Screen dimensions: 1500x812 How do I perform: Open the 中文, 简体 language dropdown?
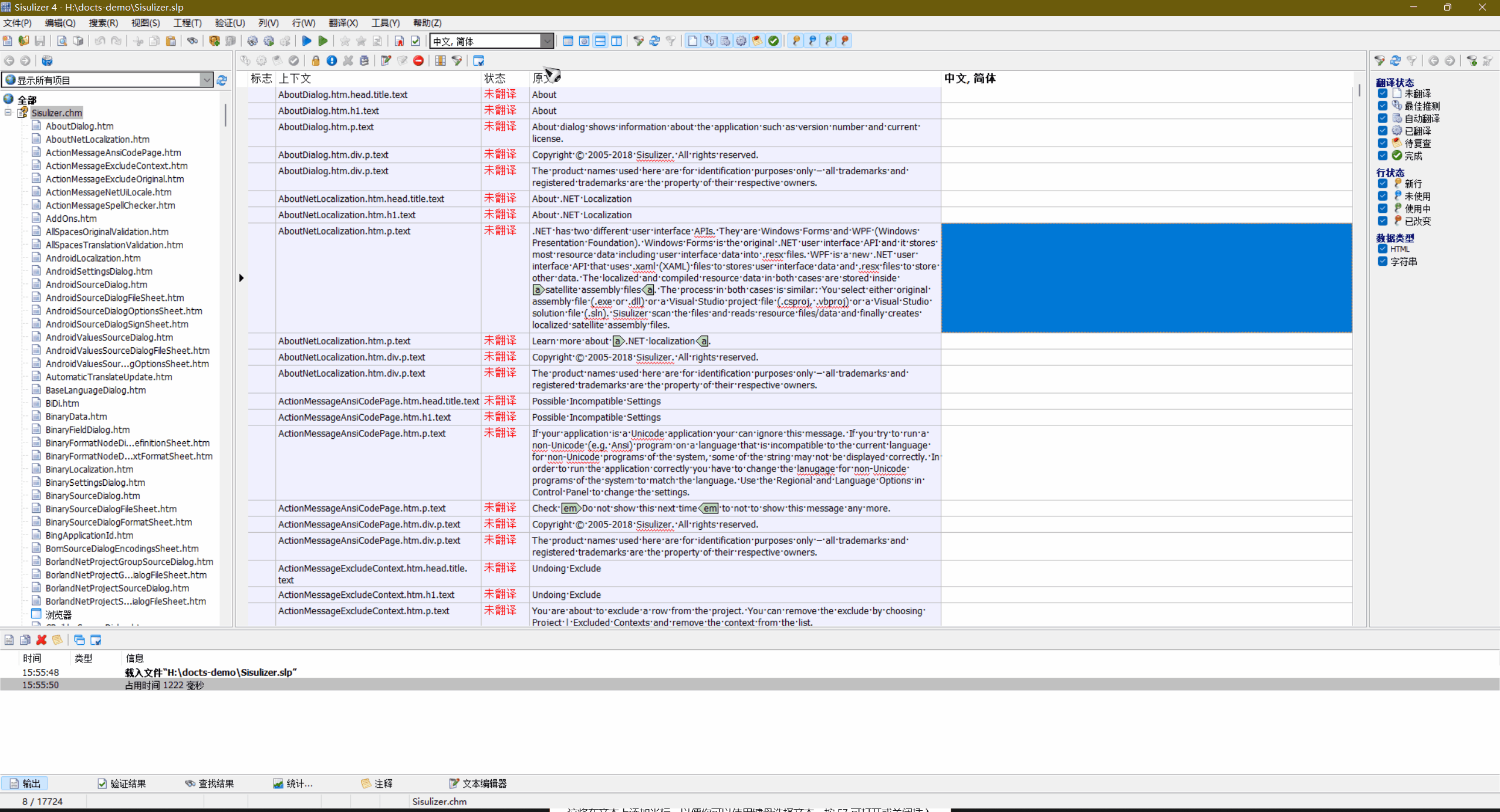[546, 40]
